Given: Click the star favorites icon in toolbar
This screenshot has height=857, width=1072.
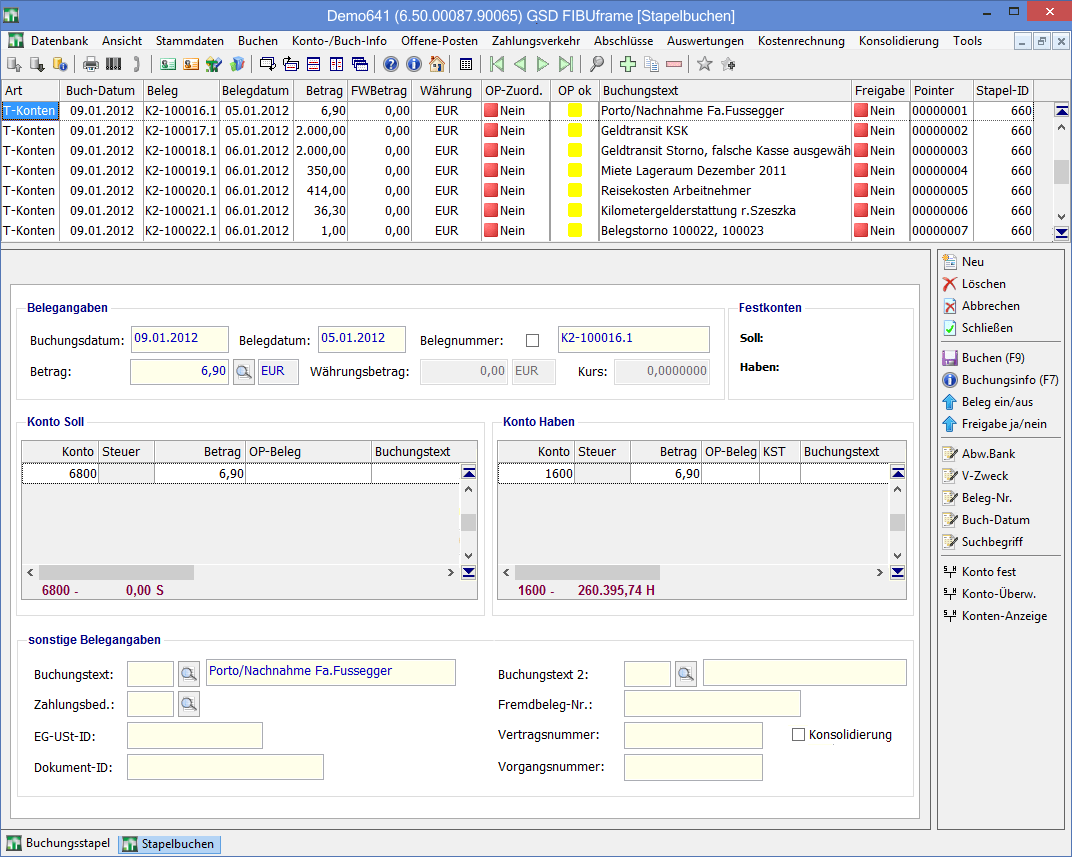Looking at the screenshot, I should 704,65.
